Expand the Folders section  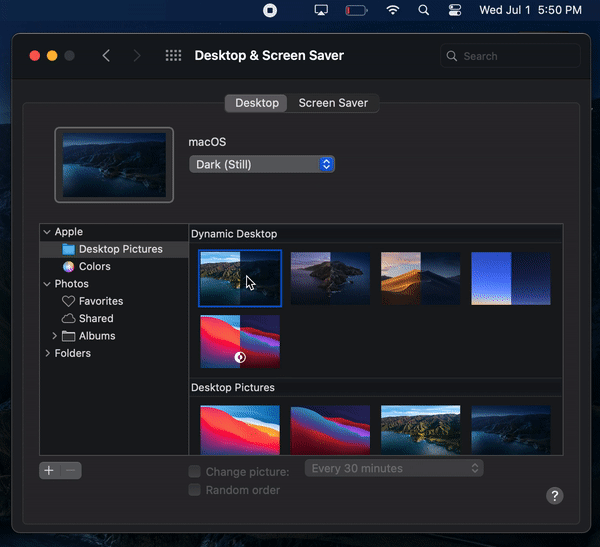point(47,353)
